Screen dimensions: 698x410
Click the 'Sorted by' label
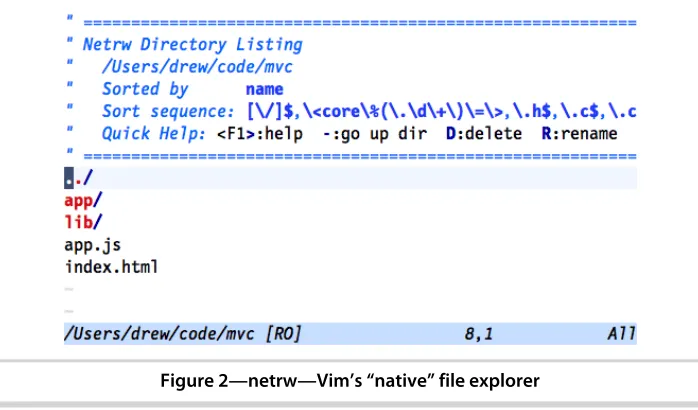(145, 89)
